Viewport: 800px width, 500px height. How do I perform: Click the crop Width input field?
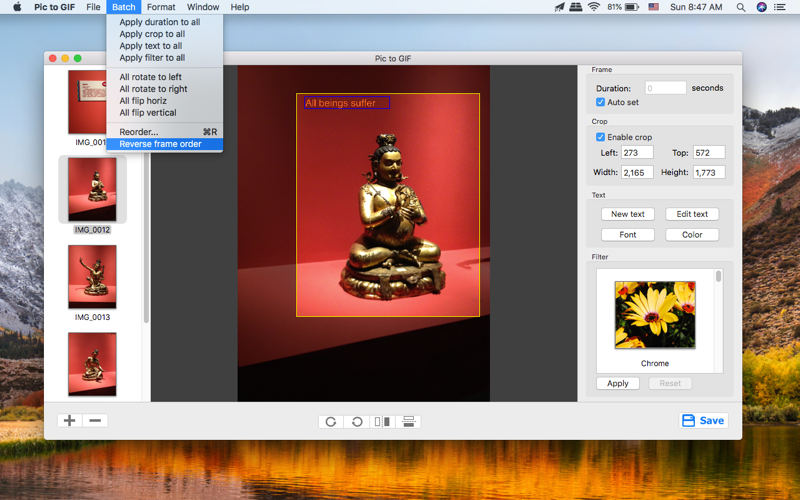(x=637, y=172)
